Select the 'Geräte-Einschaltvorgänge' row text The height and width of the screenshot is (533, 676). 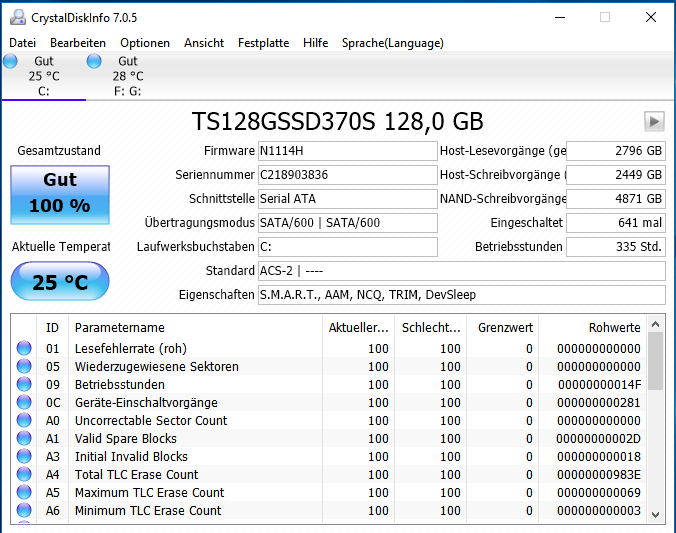tap(146, 403)
